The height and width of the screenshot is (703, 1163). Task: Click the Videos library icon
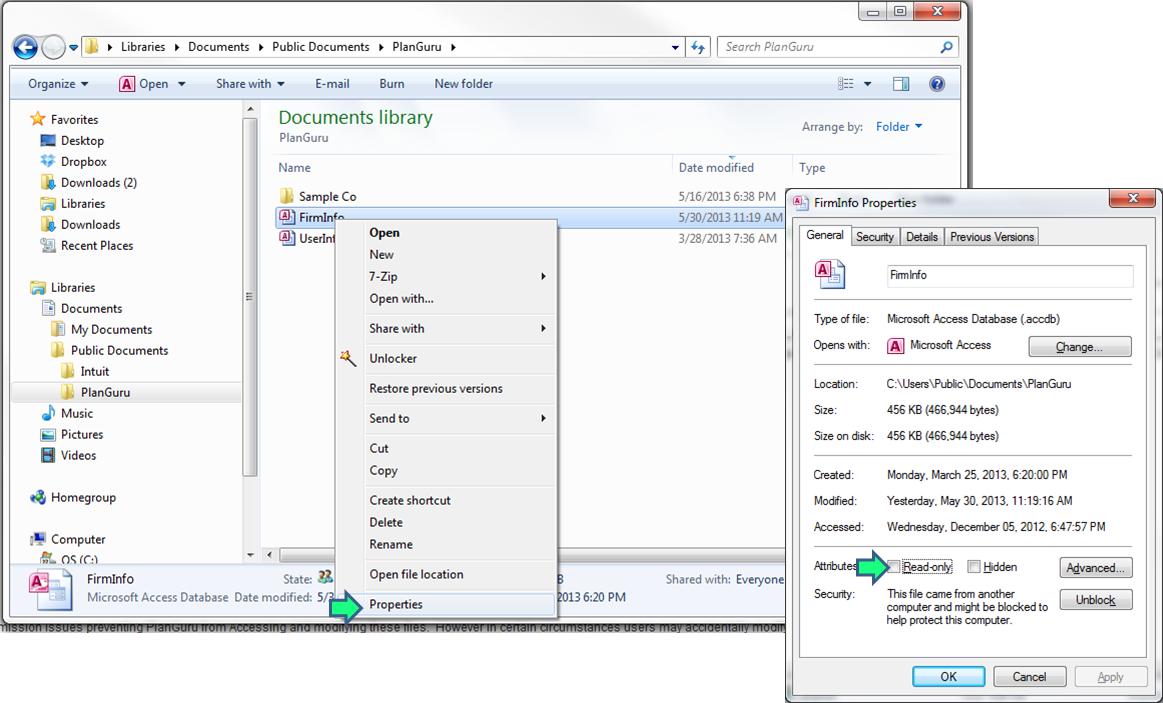coord(48,455)
